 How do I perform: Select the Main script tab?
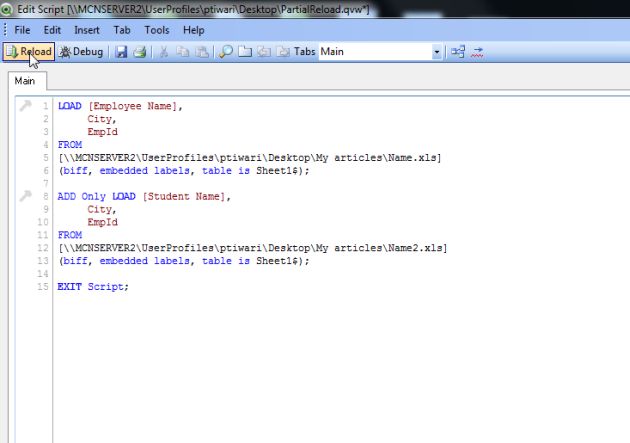(x=27, y=81)
